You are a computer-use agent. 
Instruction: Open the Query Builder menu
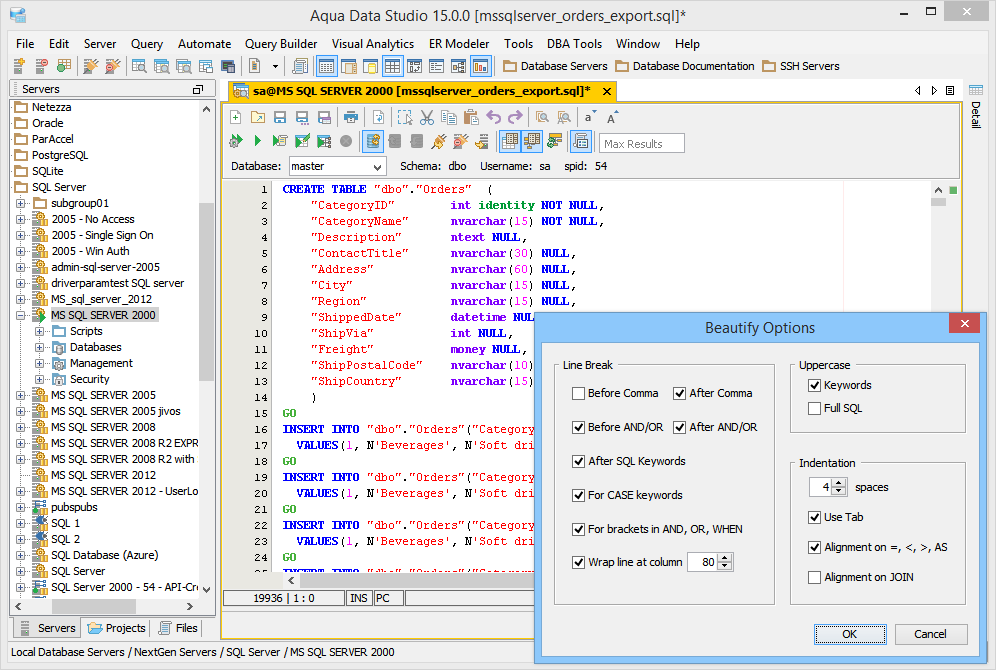281,44
